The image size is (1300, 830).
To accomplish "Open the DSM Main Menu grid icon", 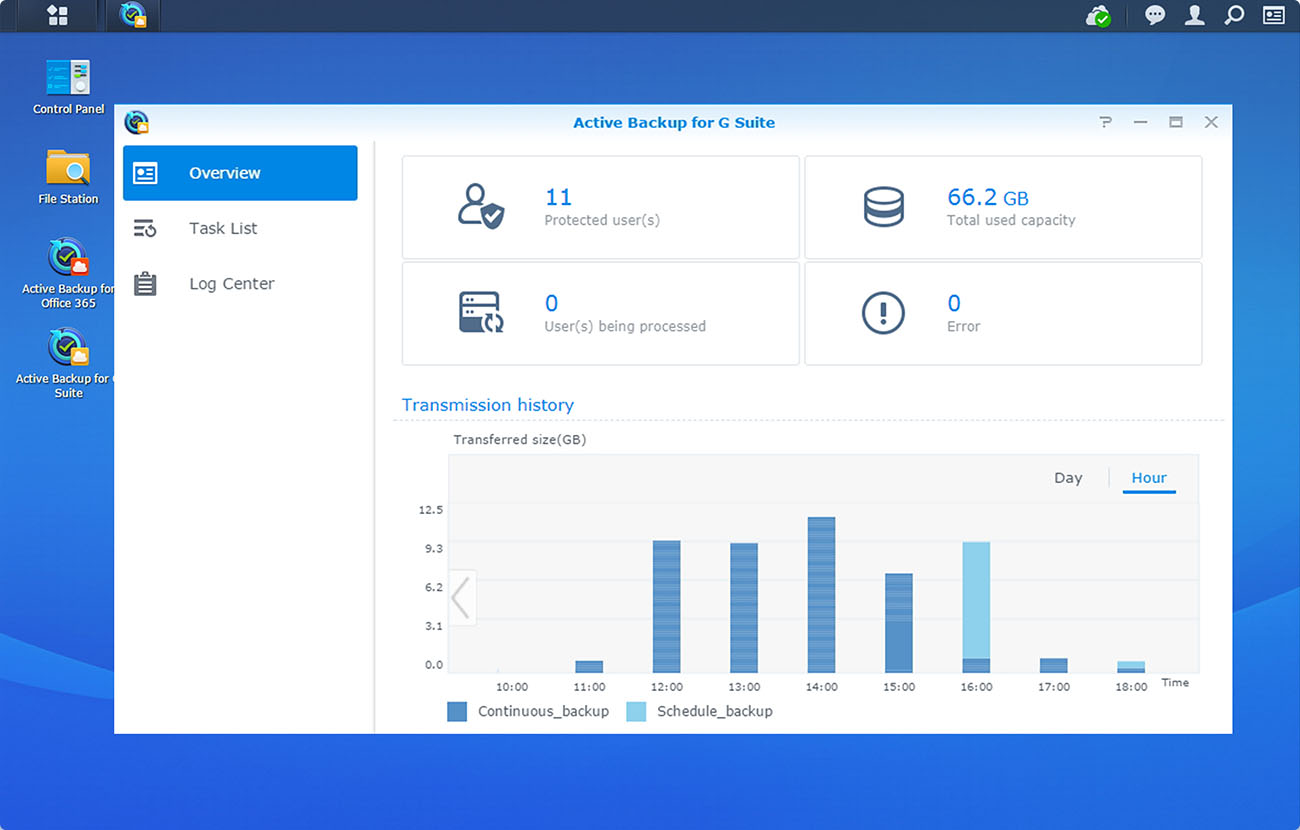I will (57, 15).
